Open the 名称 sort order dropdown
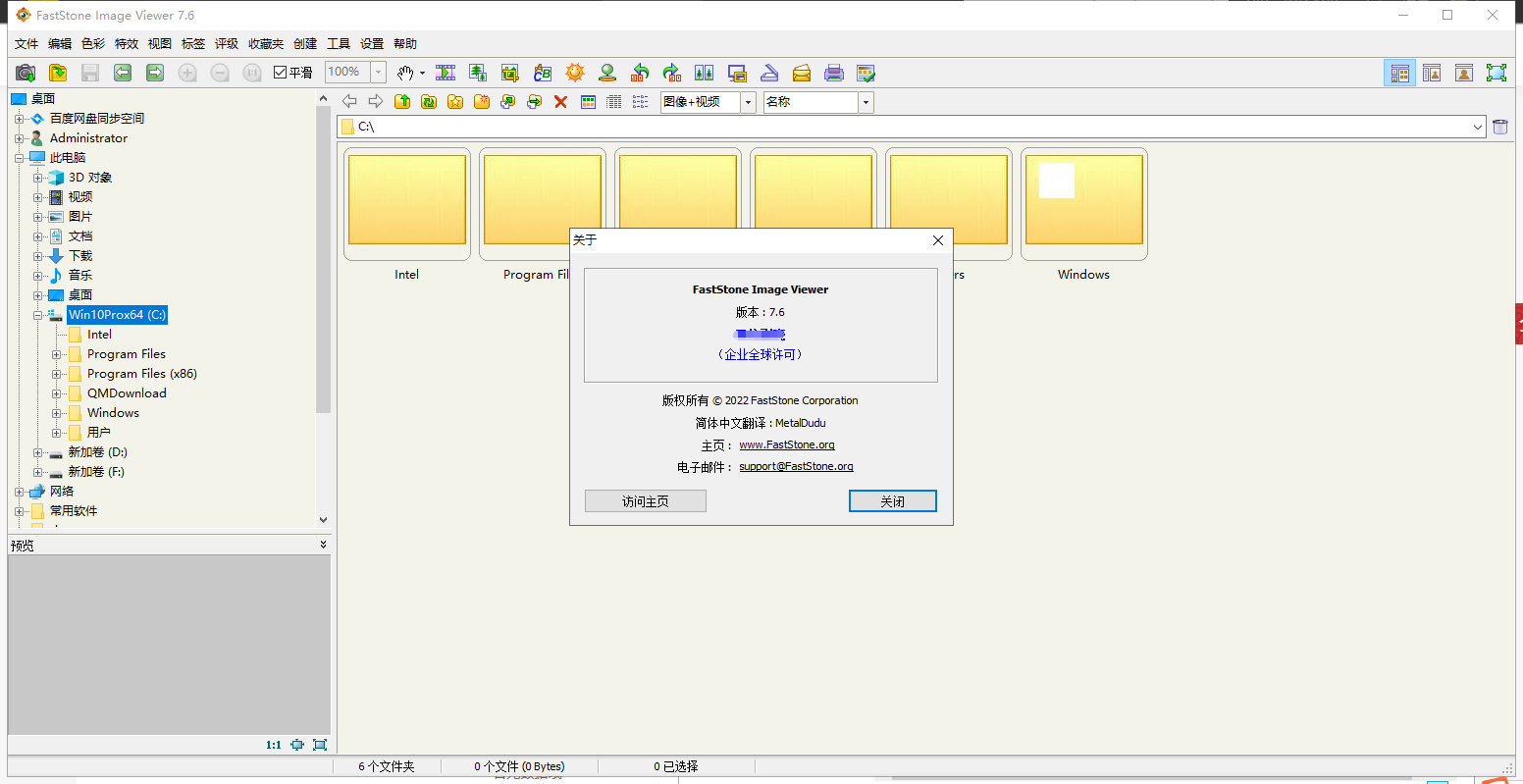 click(x=865, y=102)
